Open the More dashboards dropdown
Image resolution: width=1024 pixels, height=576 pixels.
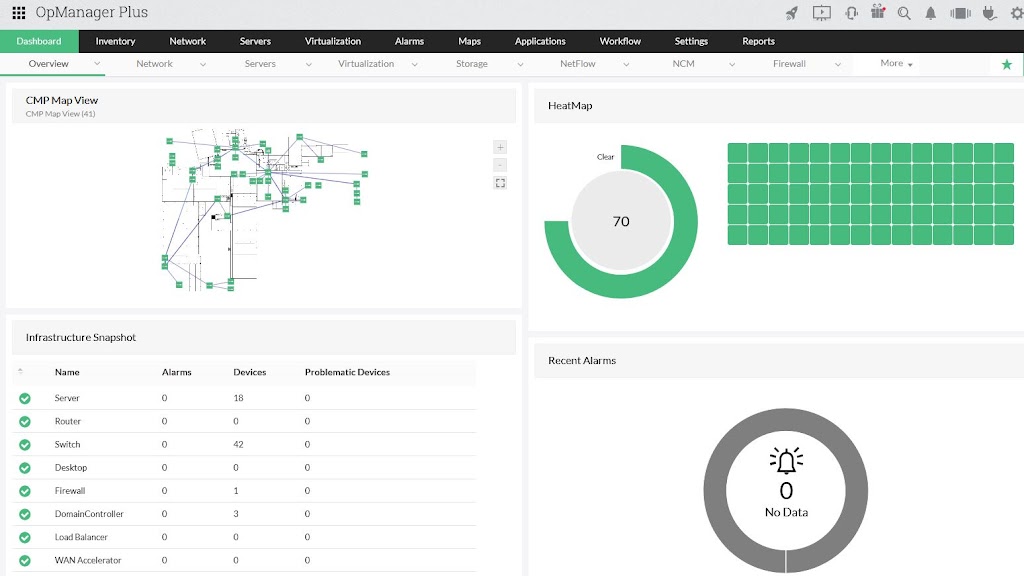point(896,63)
